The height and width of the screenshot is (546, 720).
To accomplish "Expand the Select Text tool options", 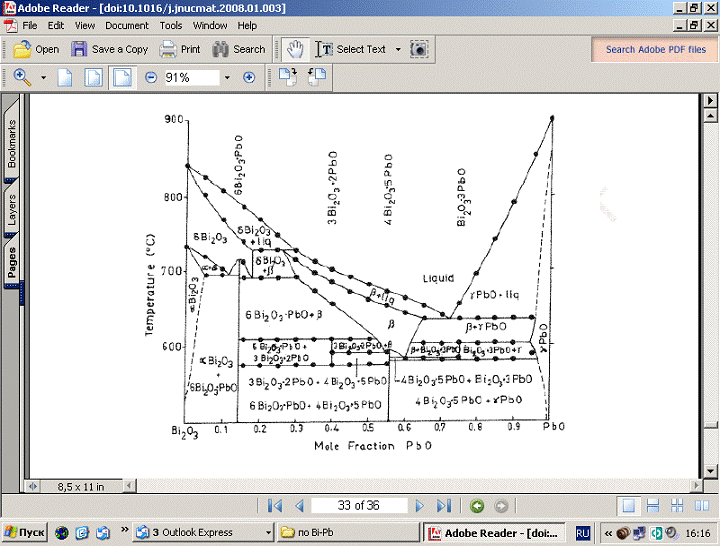I will tap(398, 49).
